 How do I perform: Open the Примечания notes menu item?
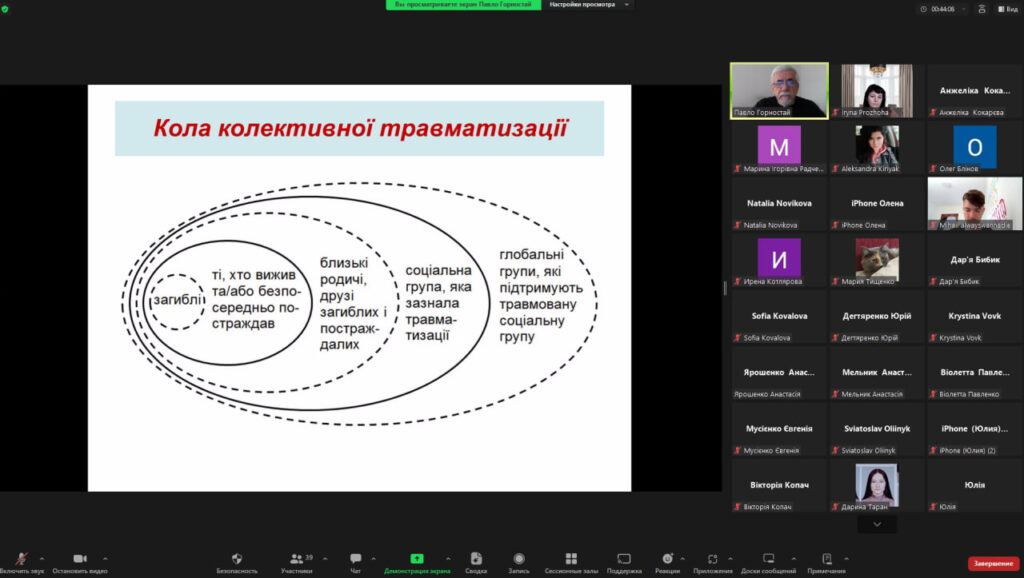pyautogui.click(x=826, y=561)
